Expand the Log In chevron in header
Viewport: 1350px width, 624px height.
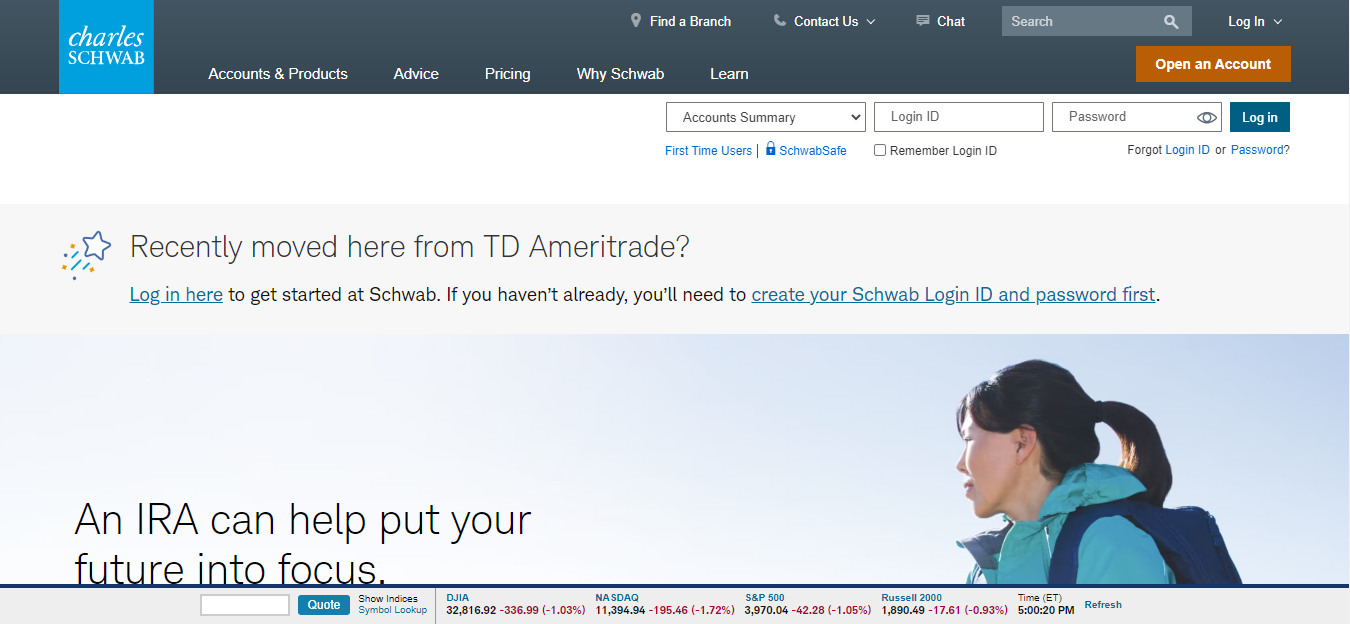click(x=1278, y=22)
